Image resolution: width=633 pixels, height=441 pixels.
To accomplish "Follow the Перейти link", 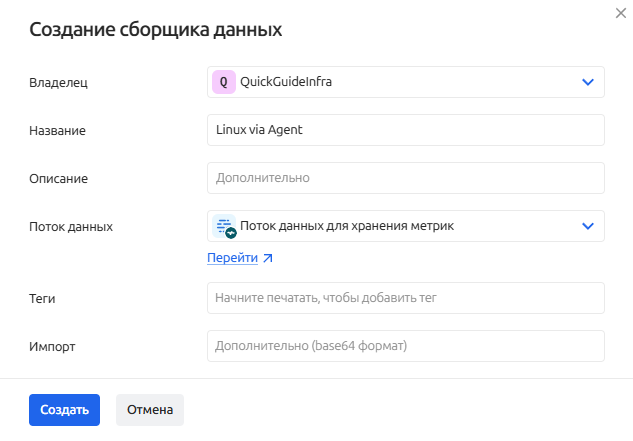I will click(232, 258).
